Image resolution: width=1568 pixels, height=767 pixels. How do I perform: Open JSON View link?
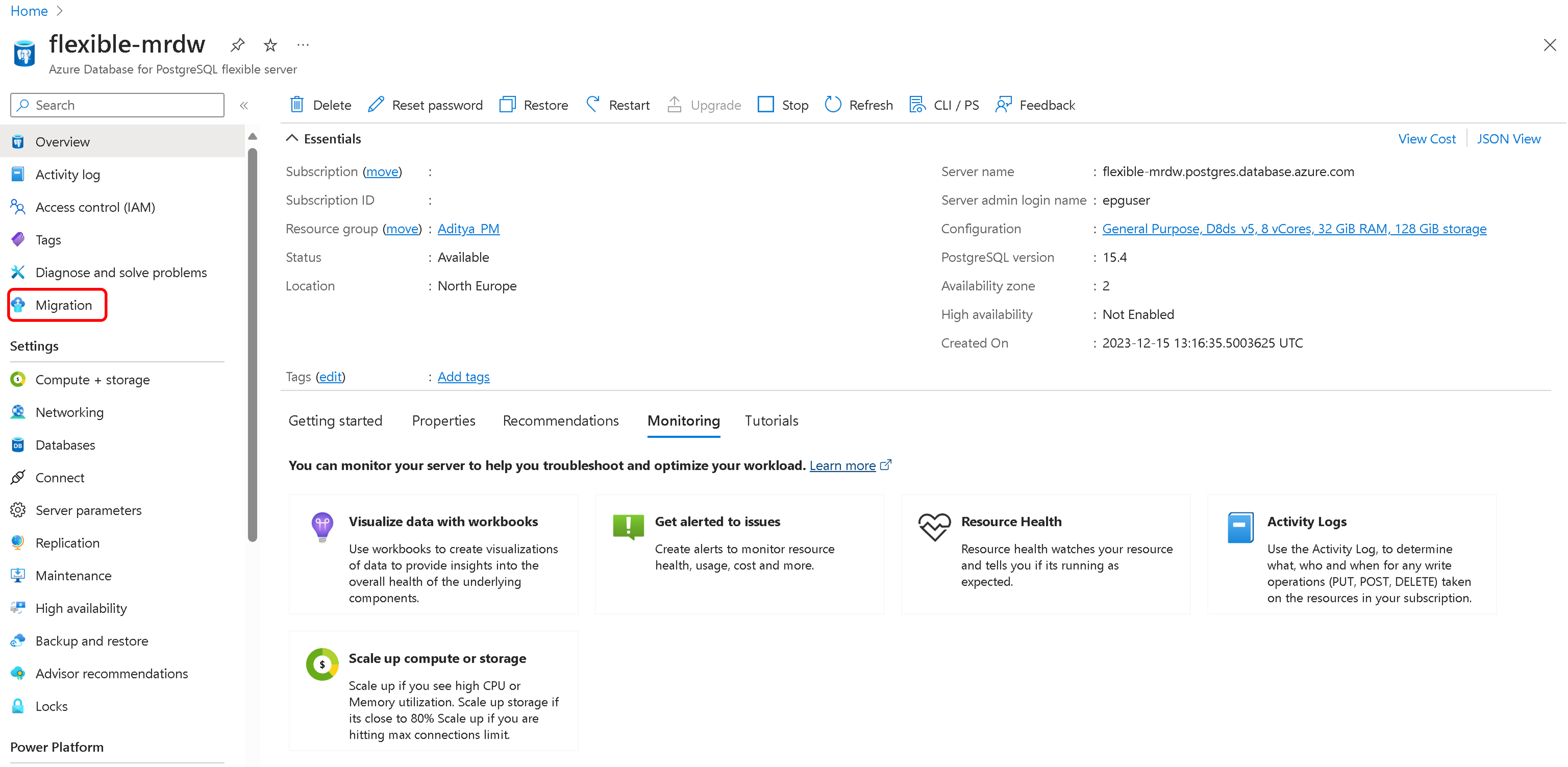click(x=1508, y=139)
